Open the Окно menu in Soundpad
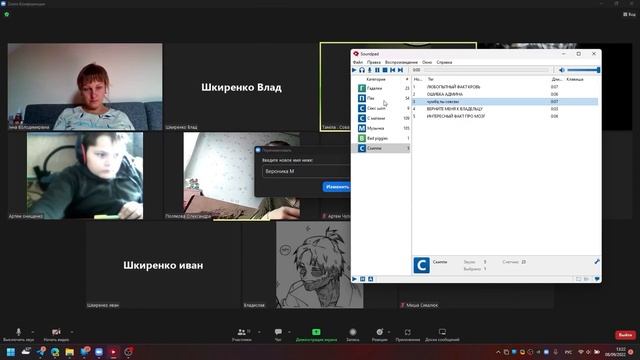Viewport: 640px width, 360px height. click(427, 62)
